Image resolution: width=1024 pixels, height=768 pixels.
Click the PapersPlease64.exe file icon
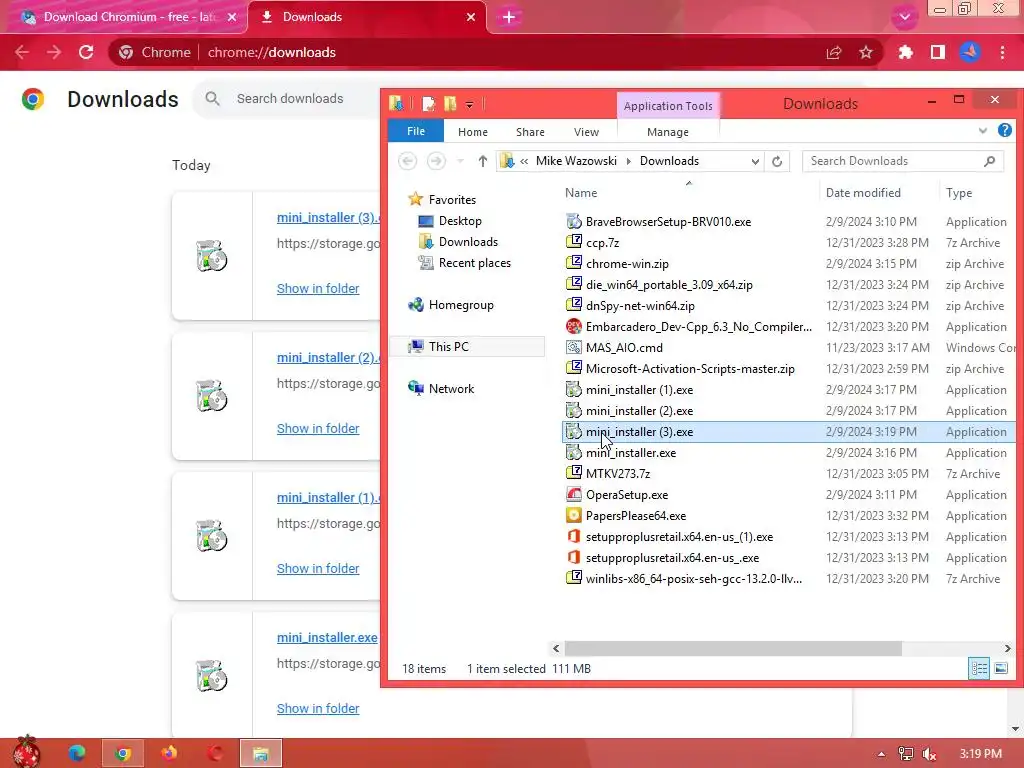tap(573, 515)
